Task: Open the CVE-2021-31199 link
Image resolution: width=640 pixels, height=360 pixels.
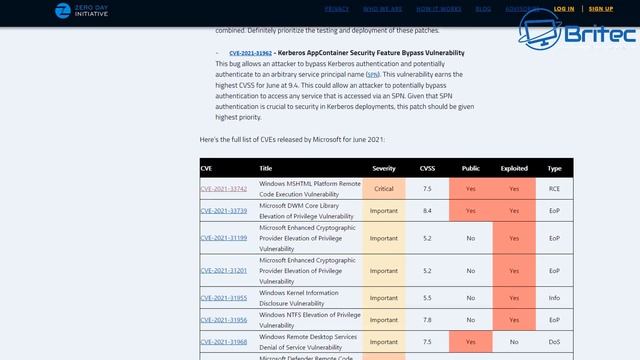Action: click(224, 238)
